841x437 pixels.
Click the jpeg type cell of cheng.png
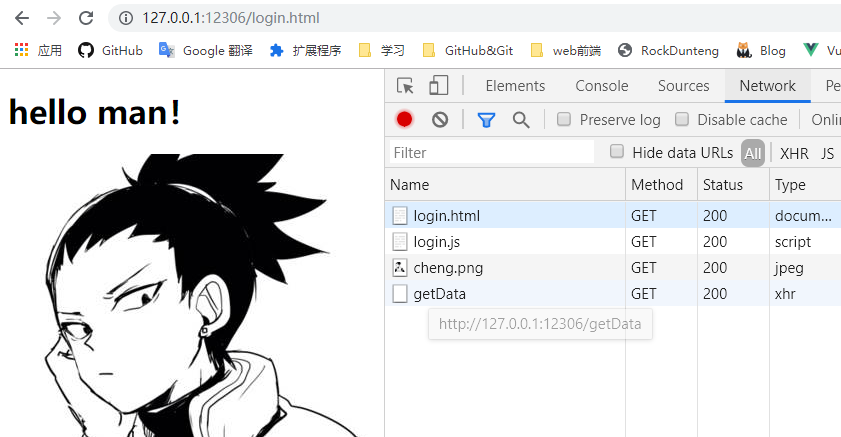click(789, 268)
